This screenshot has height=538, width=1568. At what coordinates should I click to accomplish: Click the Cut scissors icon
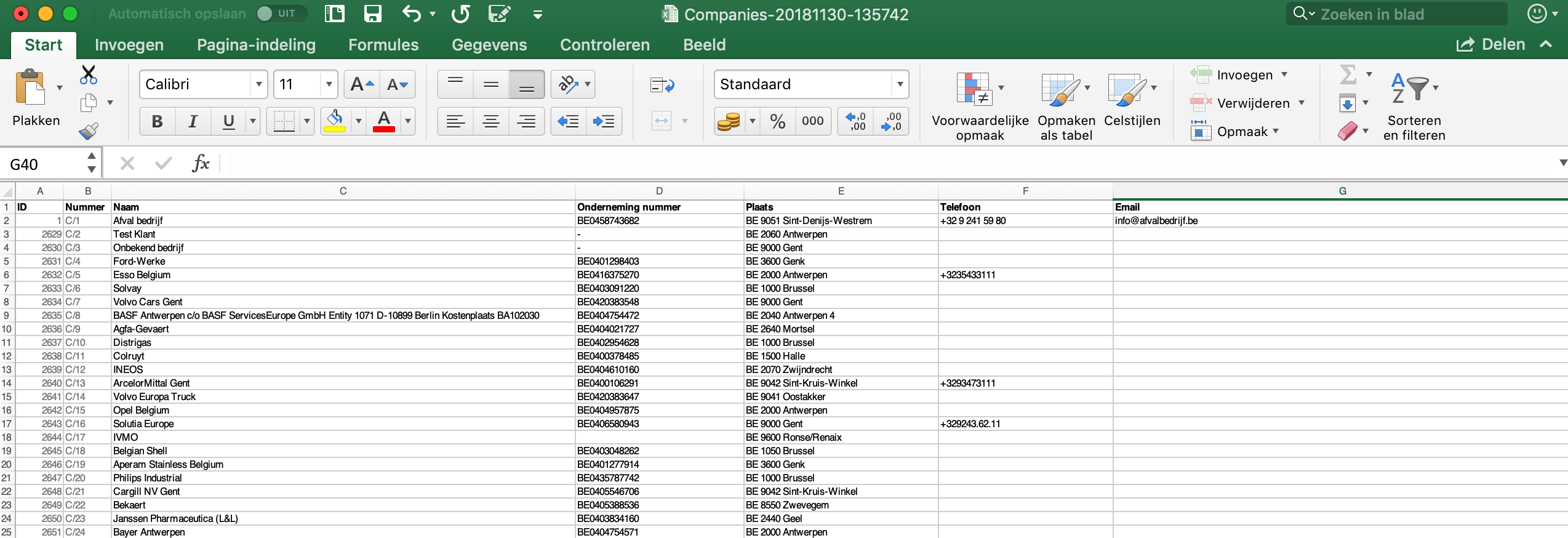[89, 75]
